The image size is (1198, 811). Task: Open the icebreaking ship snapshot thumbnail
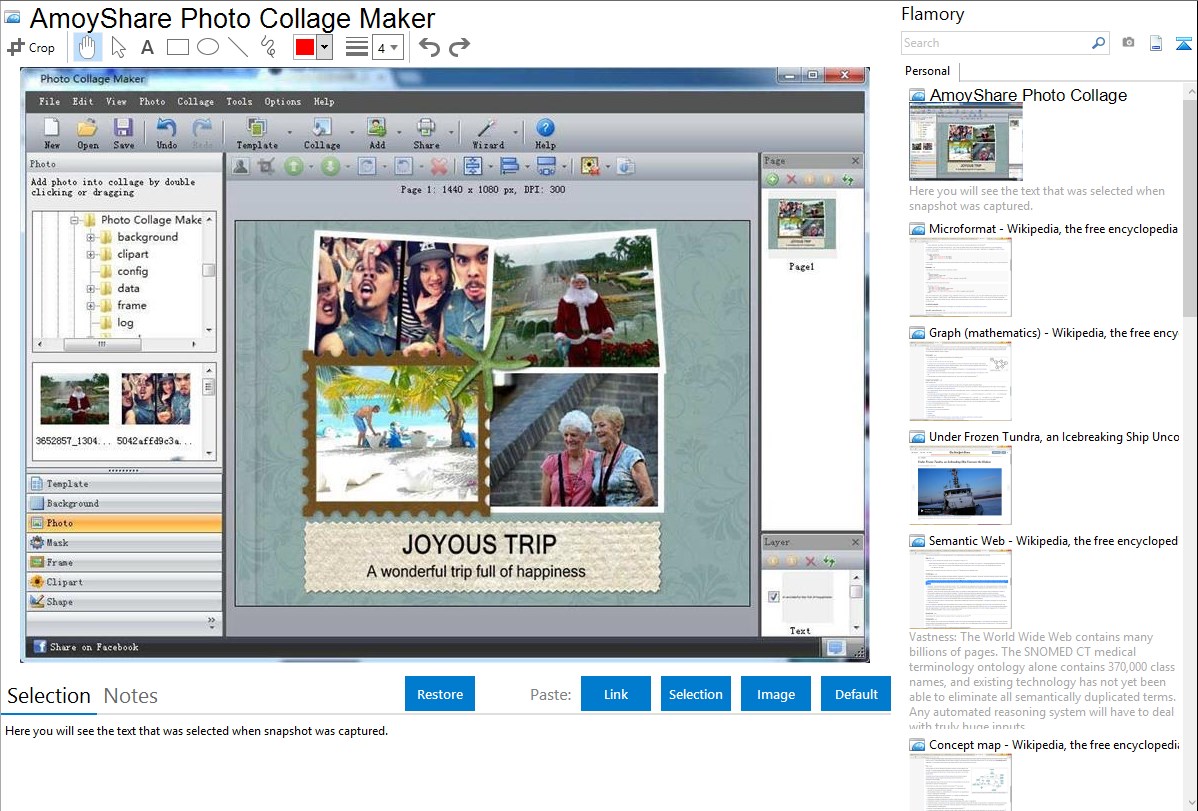coord(960,485)
